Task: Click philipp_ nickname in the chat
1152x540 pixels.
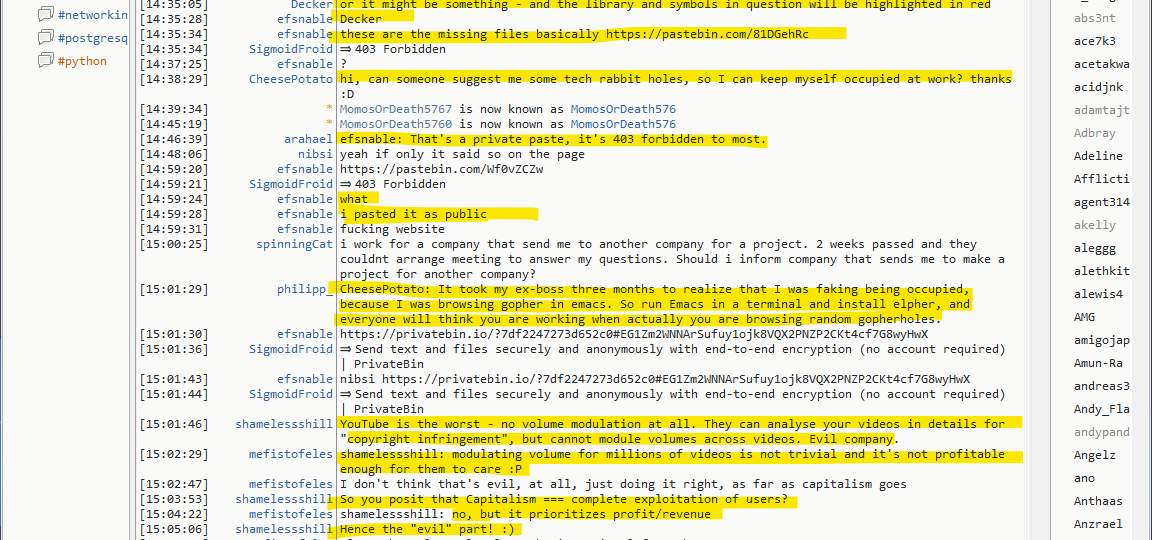Action: pyautogui.click(x=304, y=289)
